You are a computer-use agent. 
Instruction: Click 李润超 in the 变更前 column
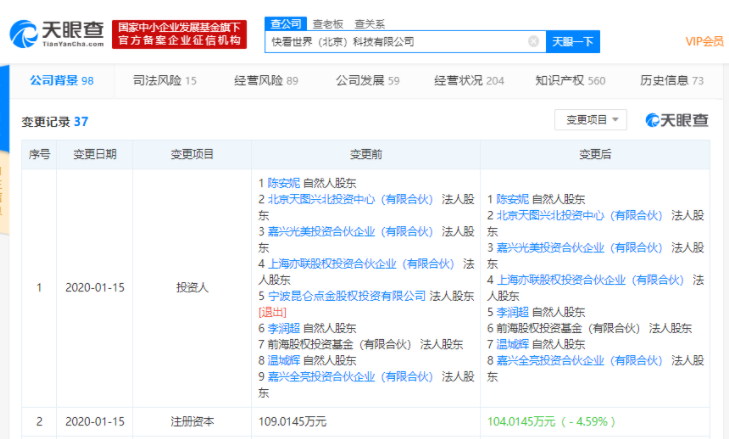(284, 328)
